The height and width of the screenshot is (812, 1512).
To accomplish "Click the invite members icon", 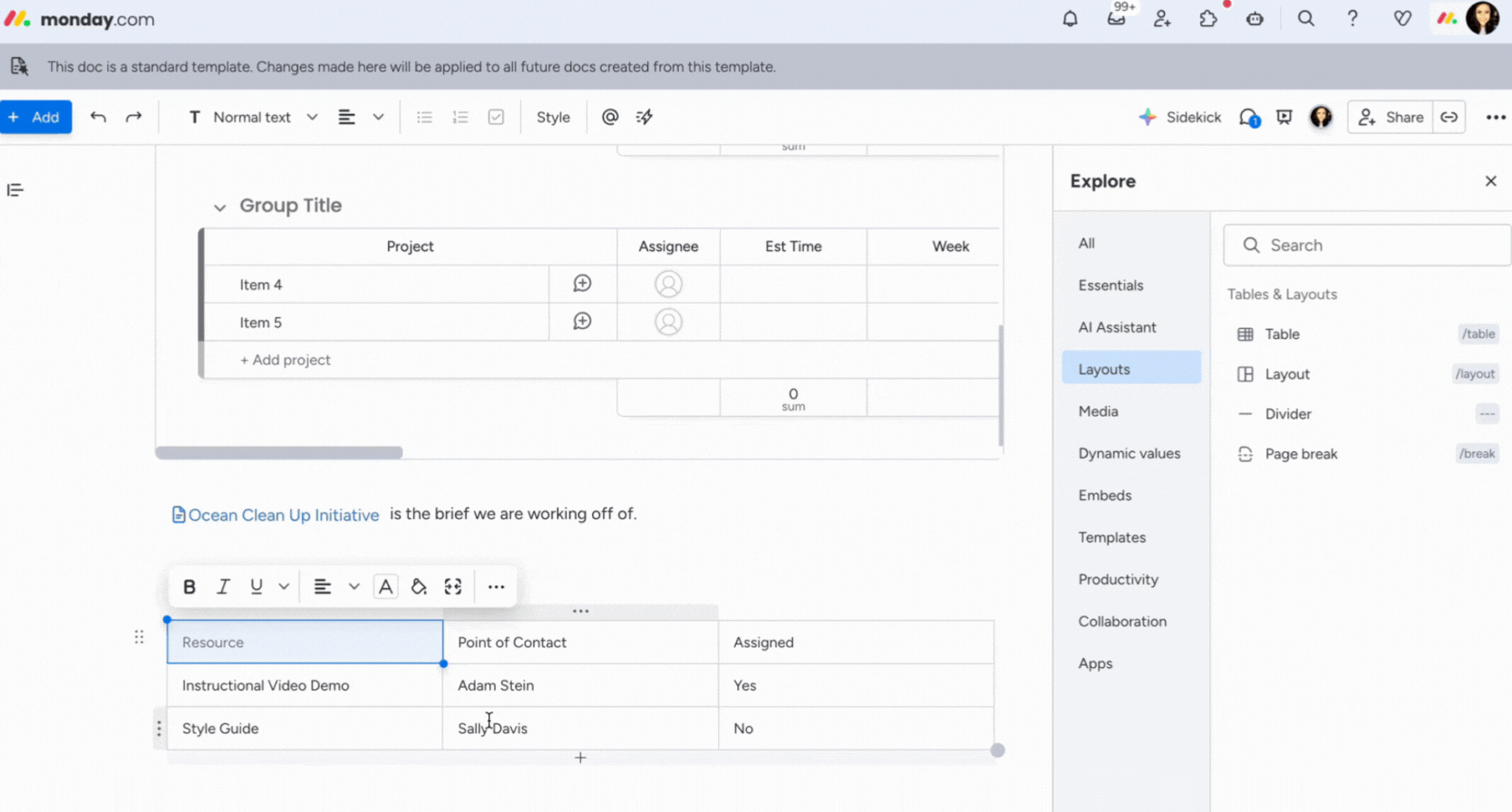I will point(1162,19).
